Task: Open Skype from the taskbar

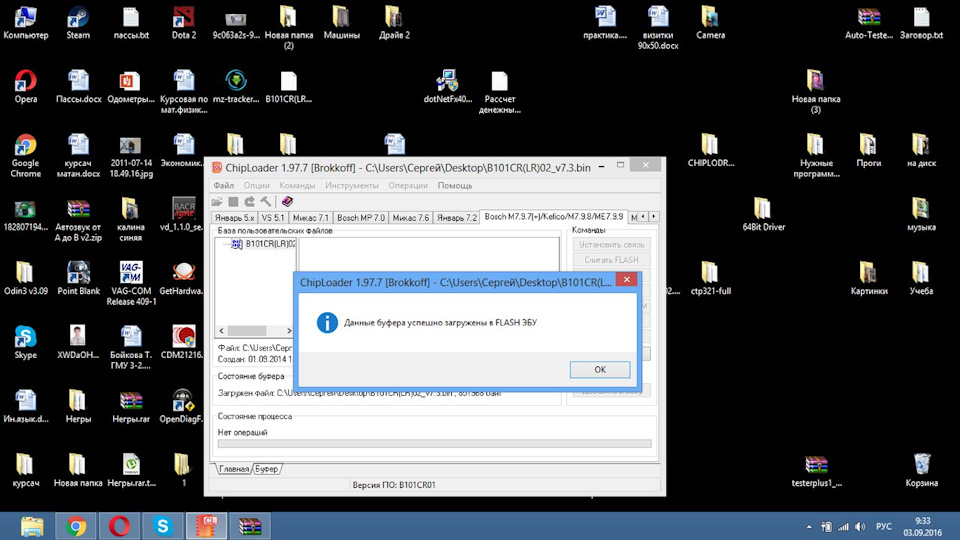Action: (163, 526)
